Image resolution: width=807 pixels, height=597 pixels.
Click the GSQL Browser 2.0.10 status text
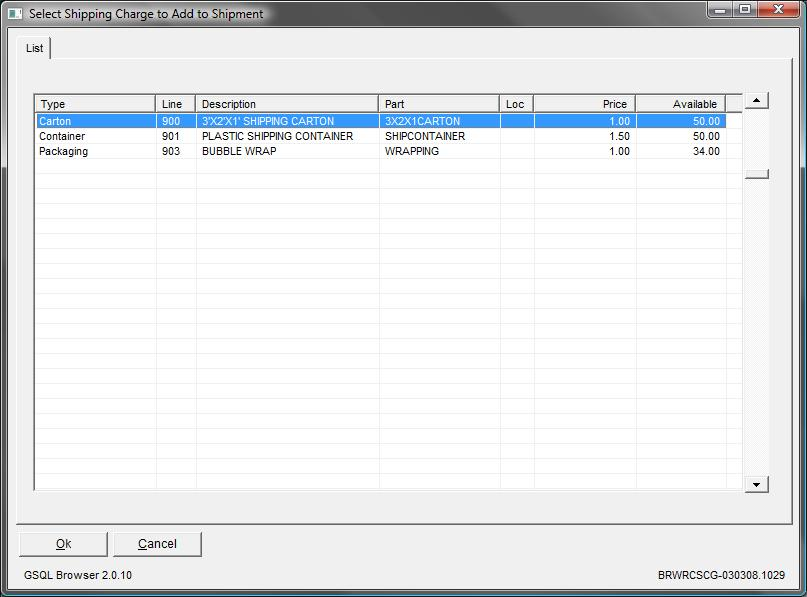[x=78, y=575]
